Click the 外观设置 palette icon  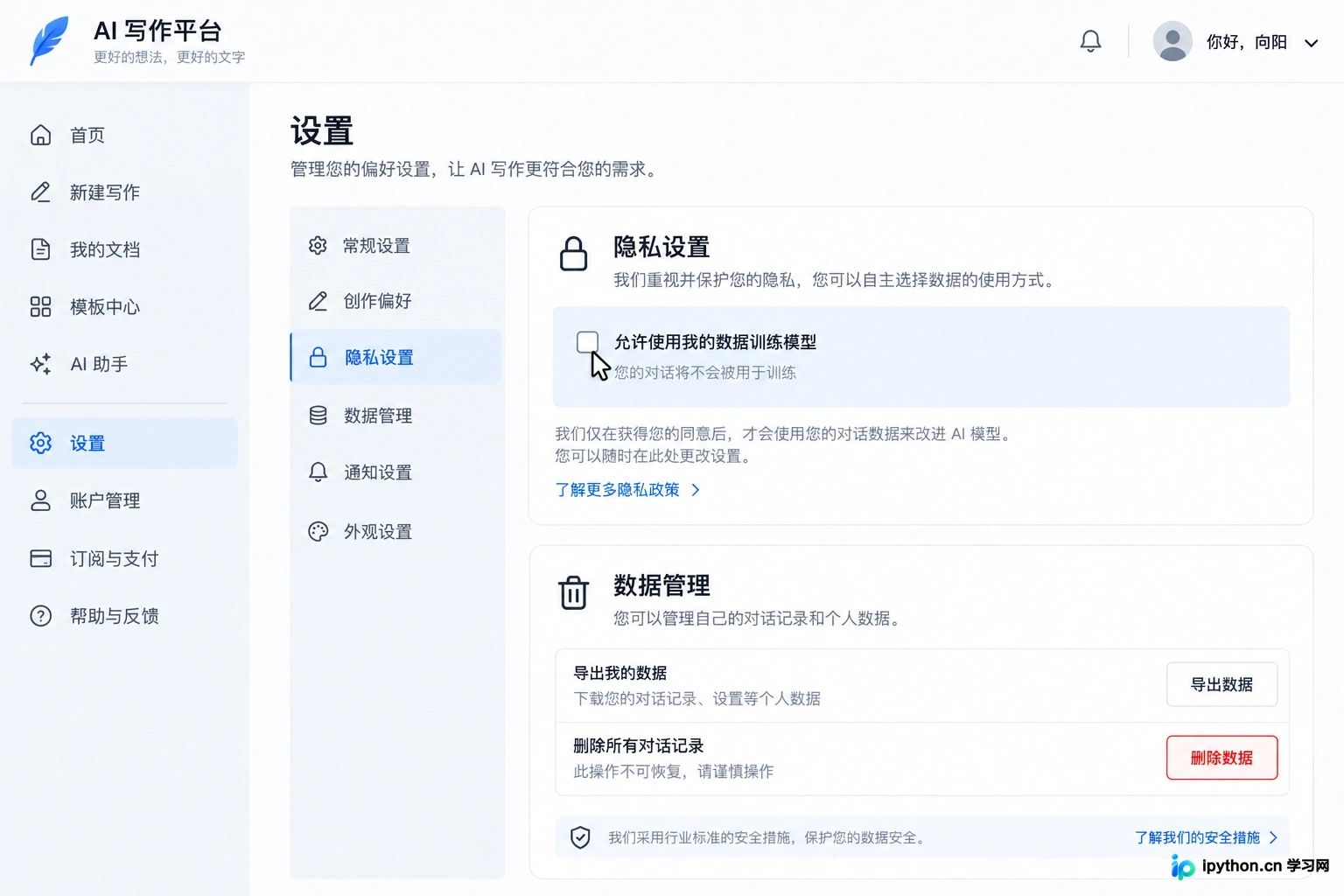[318, 531]
